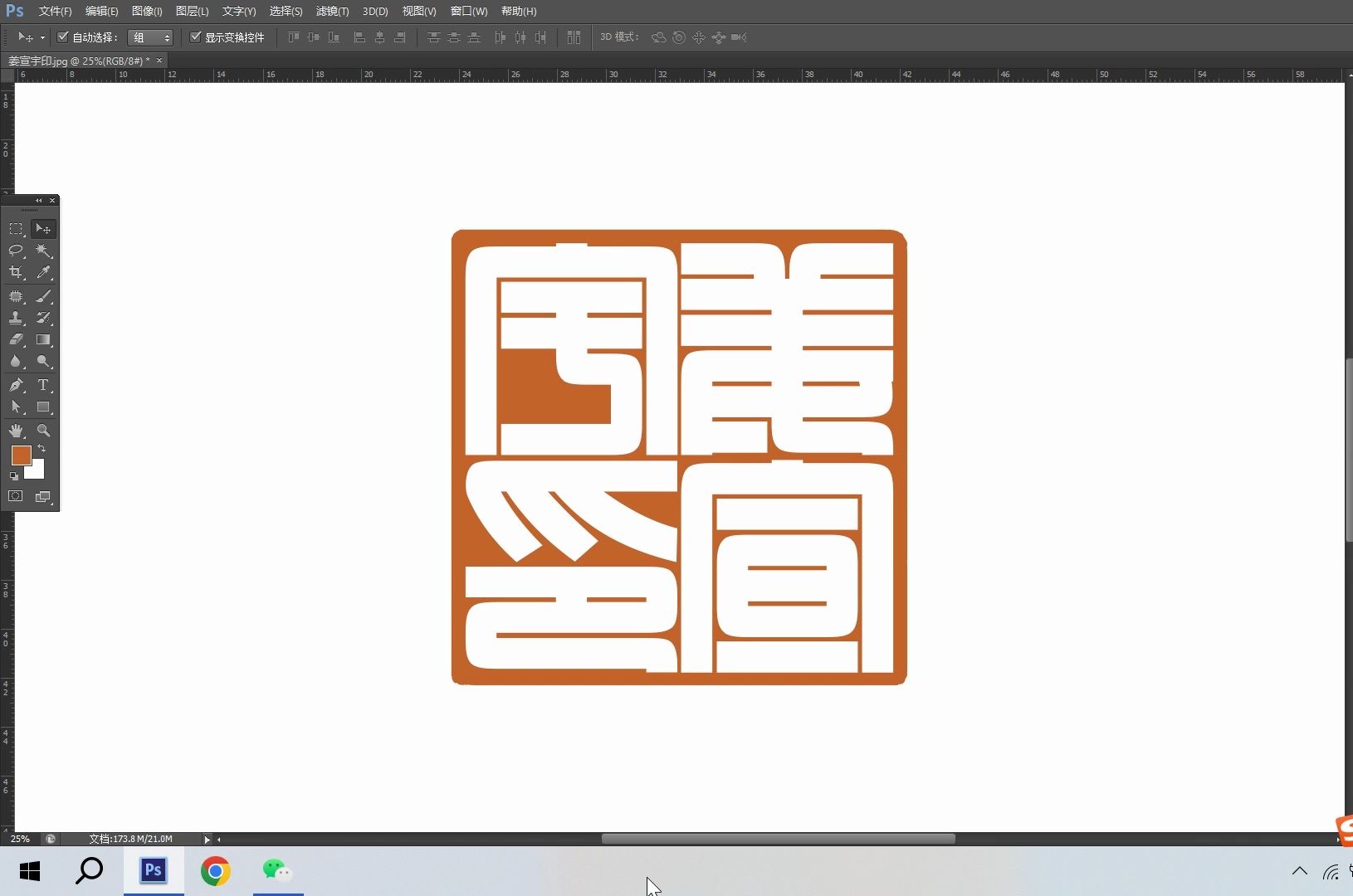Toggle Quick Mask mode
This screenshot has height=896, width=1353.
(x=16, y=496)
